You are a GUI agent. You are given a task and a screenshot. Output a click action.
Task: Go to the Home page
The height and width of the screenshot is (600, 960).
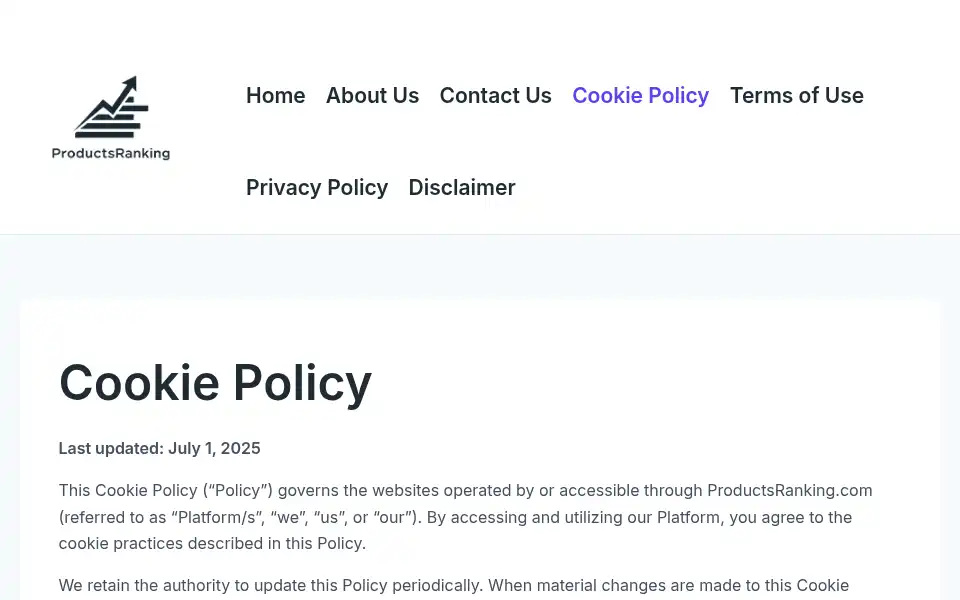(x=276, y=96)
